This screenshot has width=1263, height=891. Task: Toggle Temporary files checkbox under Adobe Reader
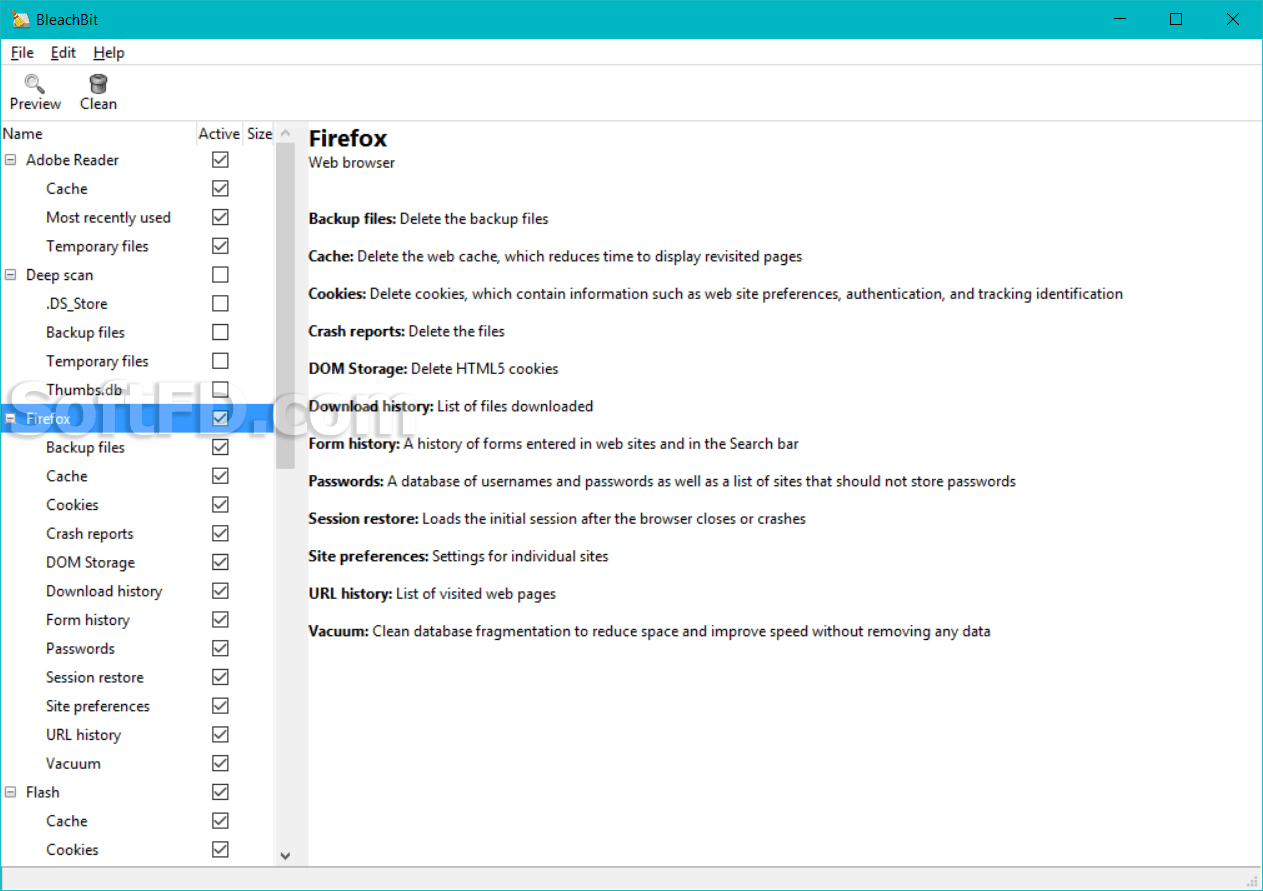pyautogui.click(x=220, y=246)
